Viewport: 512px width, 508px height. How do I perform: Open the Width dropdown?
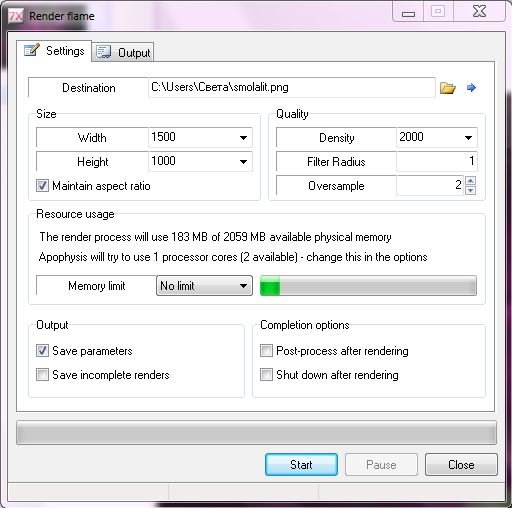[243, 138]
